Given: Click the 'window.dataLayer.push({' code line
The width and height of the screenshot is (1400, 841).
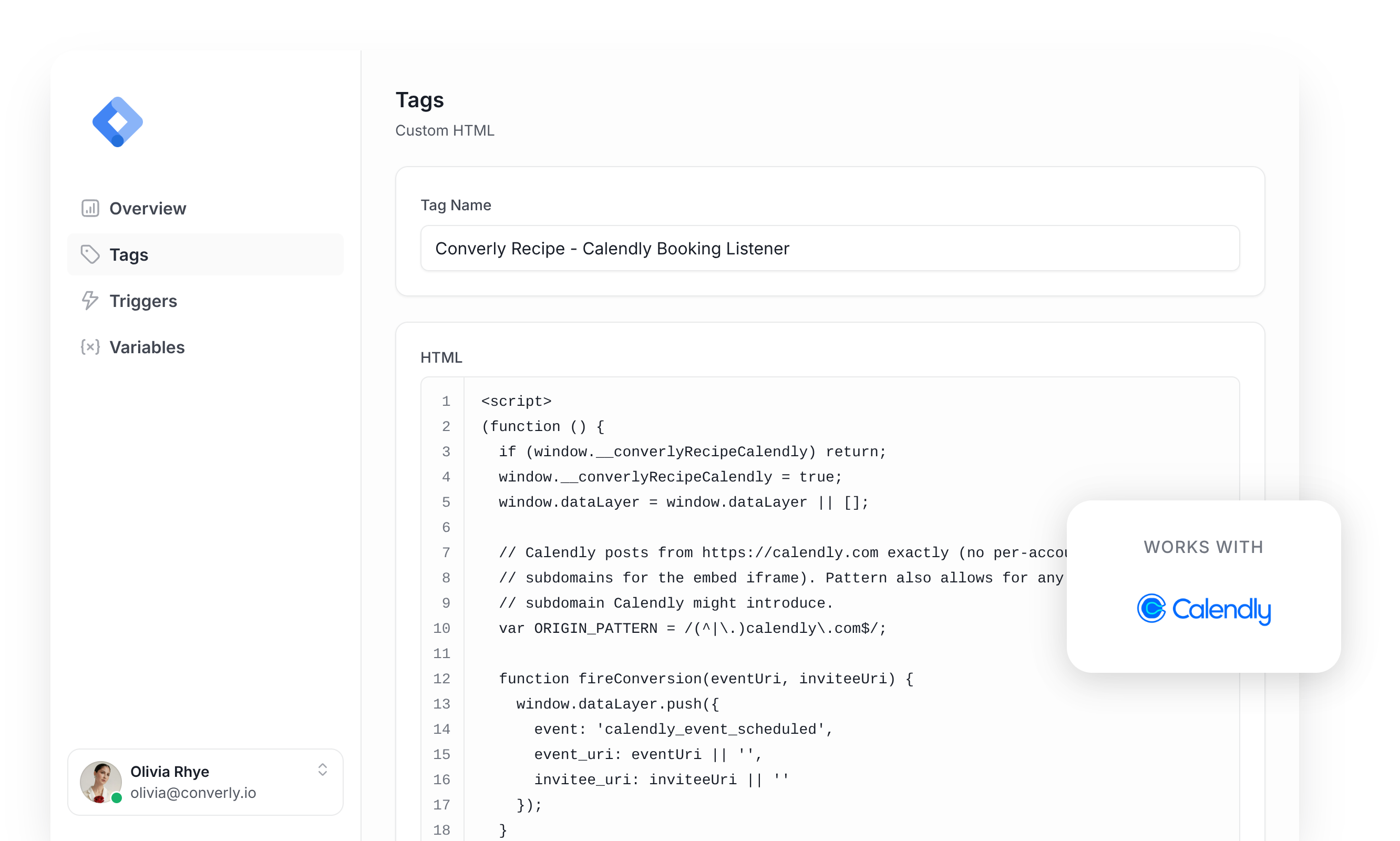Looking at the screenshot, I should click(x=617, y=704).
